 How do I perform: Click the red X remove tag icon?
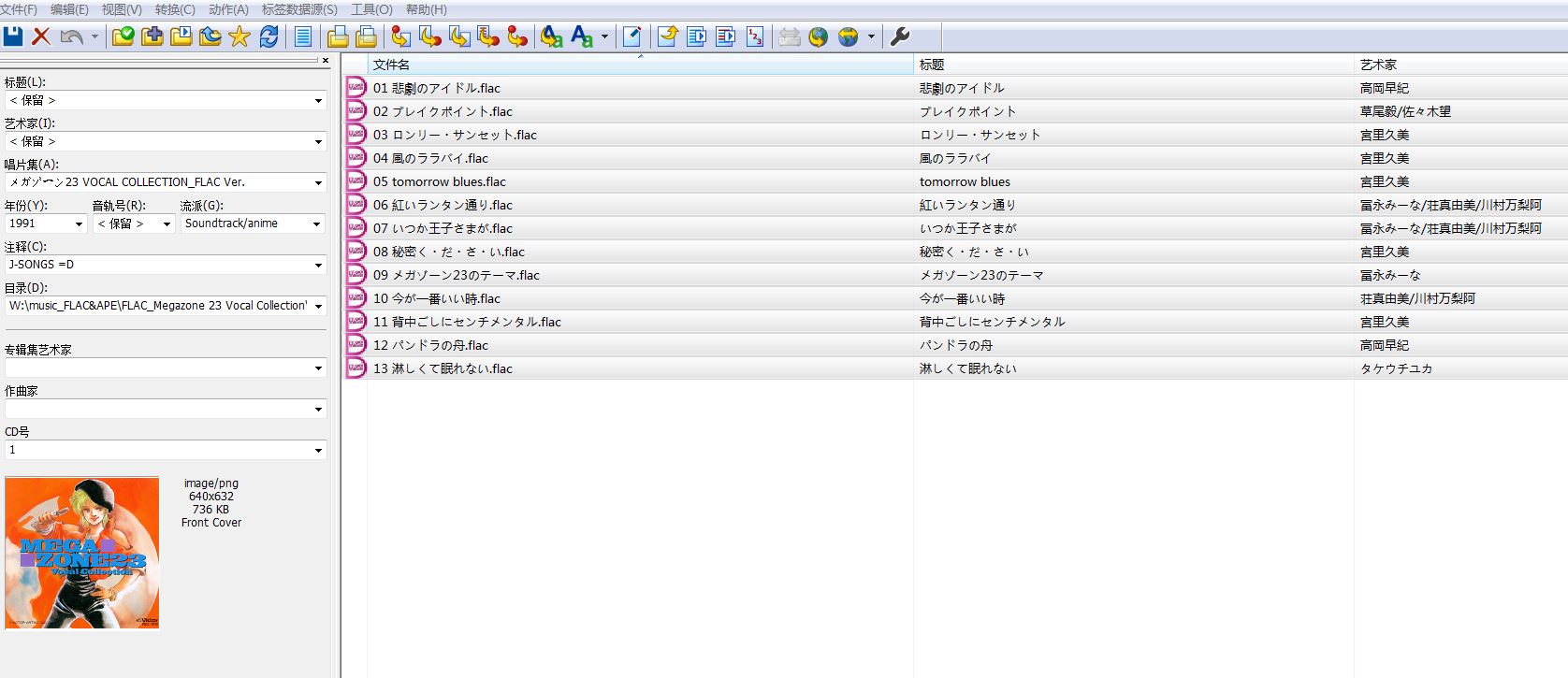click(x=41, y=36)
